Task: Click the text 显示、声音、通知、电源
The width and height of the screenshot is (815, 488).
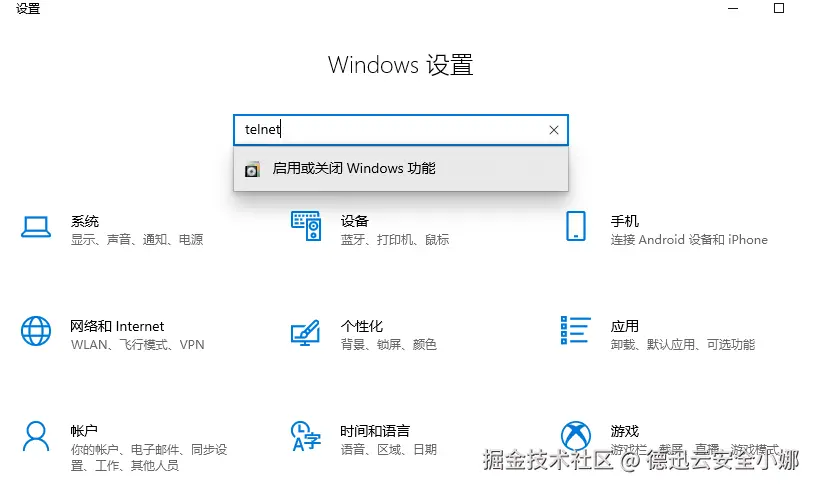Action: [137, 240]
